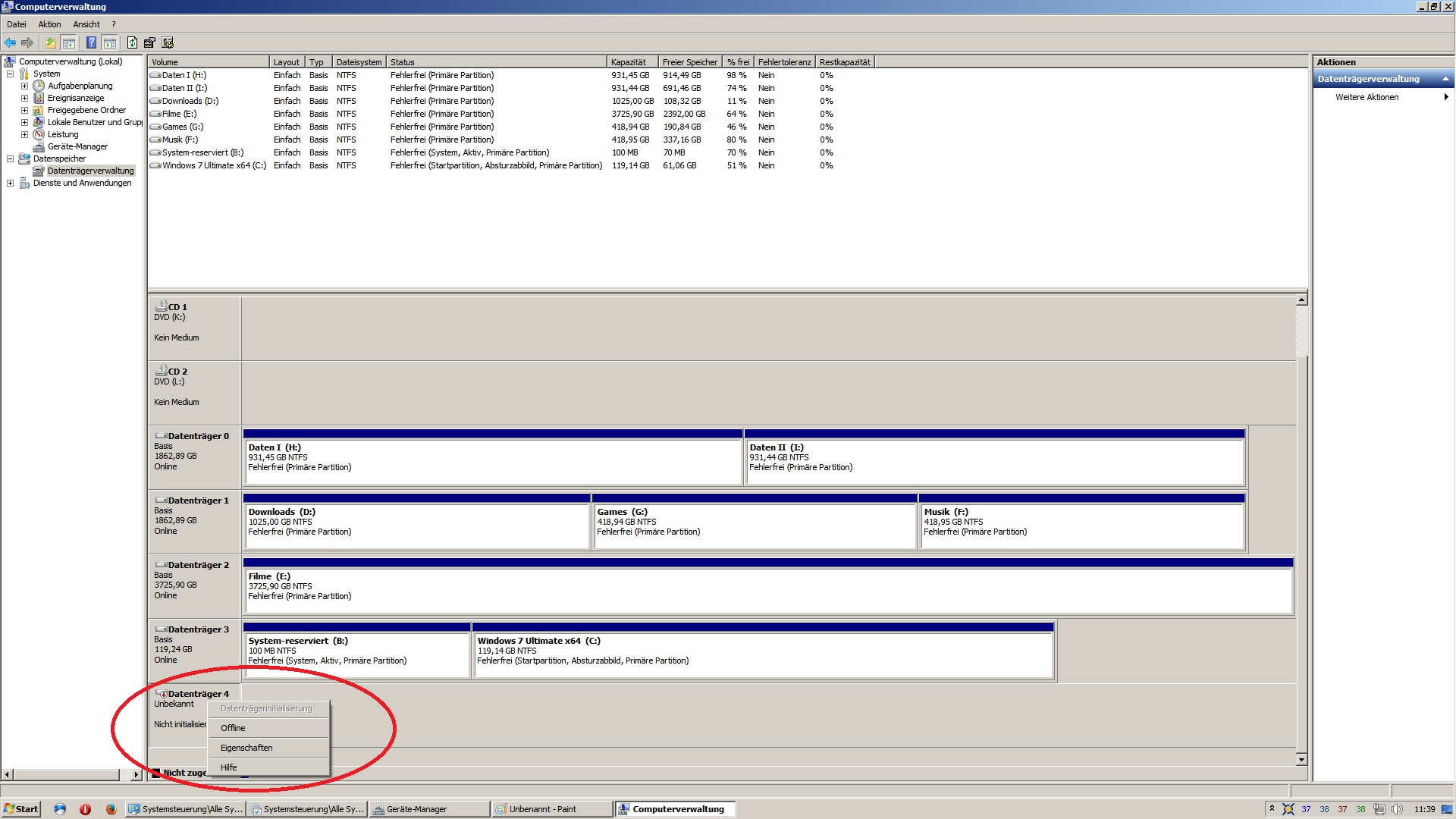The image size is (1456, 819).
Task: Choose Hilfe in the context menu
Action: (268, 767)
